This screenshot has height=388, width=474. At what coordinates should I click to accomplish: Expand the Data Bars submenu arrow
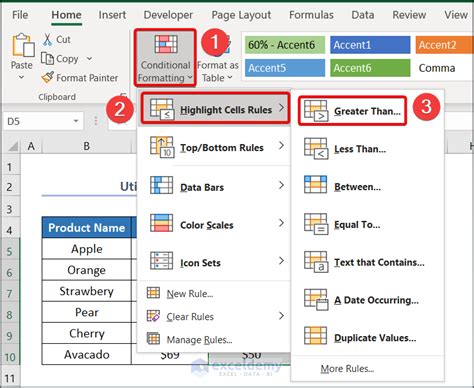282,185
